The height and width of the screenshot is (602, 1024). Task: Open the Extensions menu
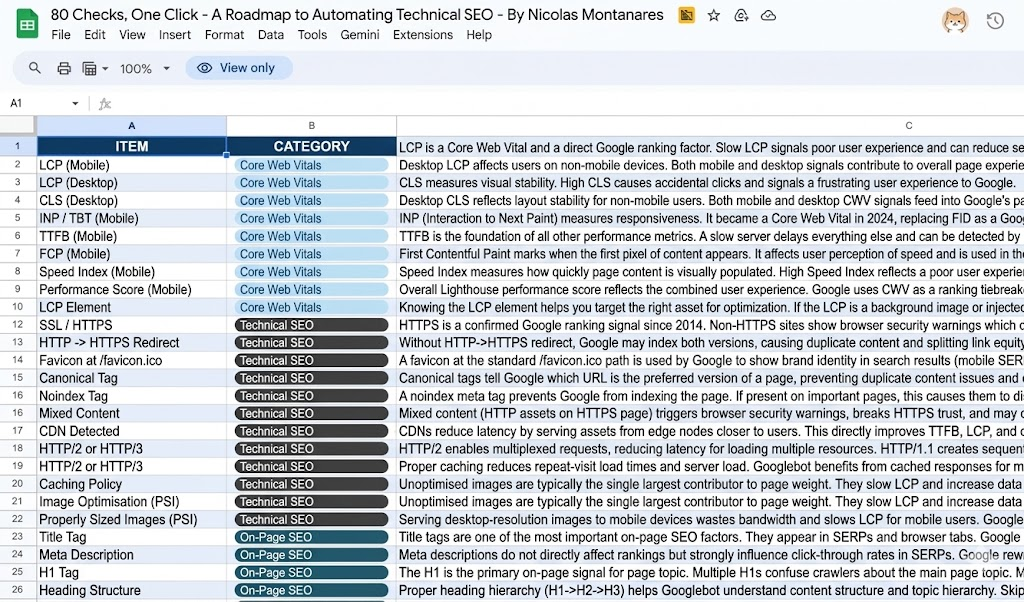(423, 35)
